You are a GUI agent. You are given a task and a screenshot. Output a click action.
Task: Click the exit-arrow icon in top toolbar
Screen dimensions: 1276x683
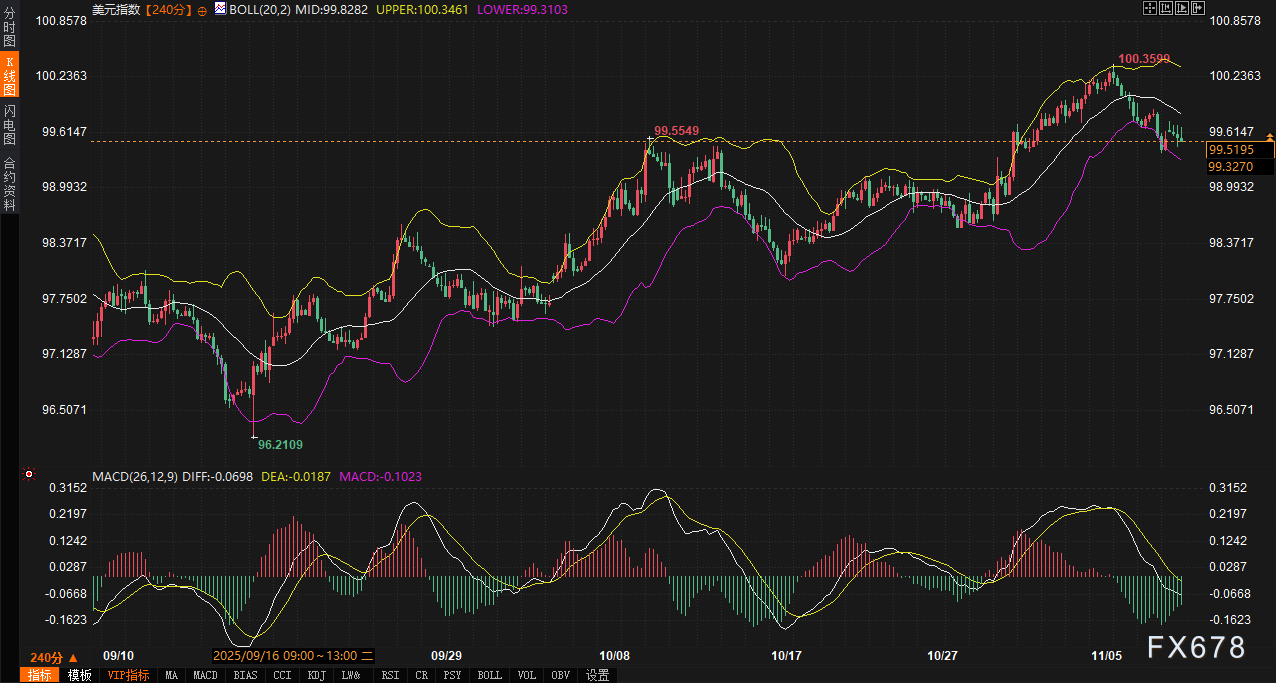pyautogui.click(x=1198, y=8)
